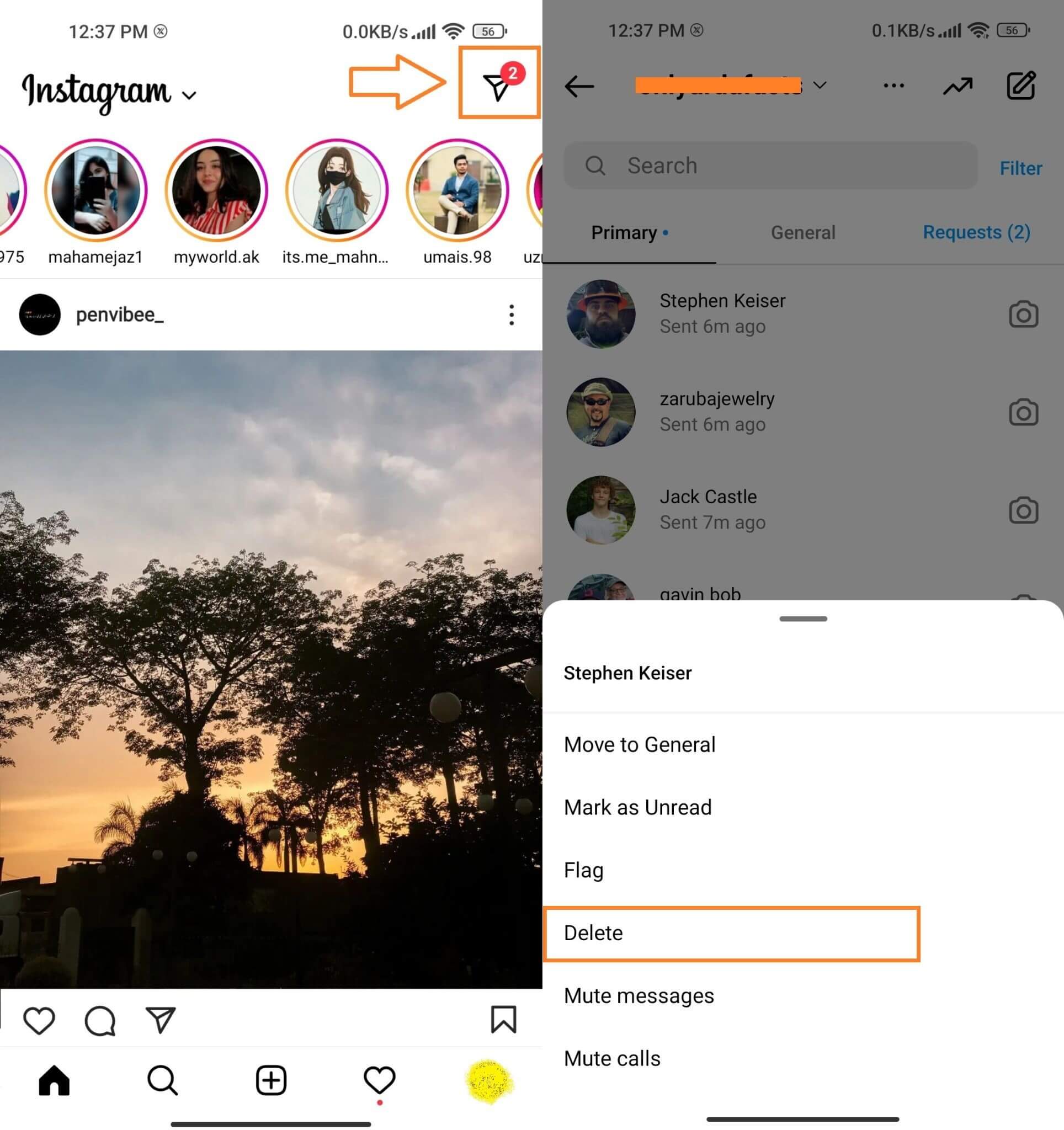Screen dimensions: 1064x1130
Task: Select the General tab in messages
Action: pyautogui.click(x=802, y=232)
